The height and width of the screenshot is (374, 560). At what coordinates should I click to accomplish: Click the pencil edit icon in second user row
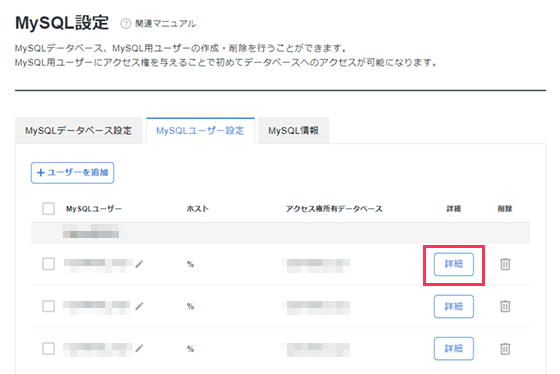tap(139, 306)
